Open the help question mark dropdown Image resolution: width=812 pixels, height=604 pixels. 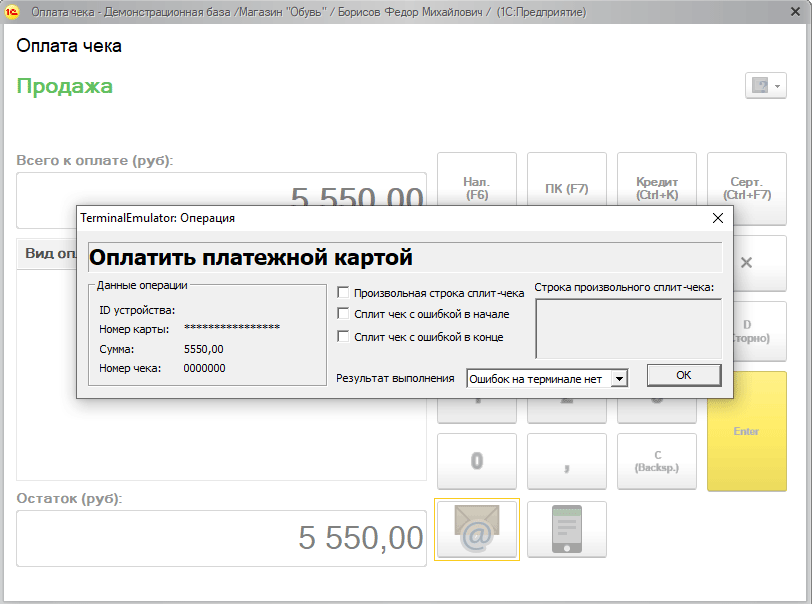(x=766, y=86)
